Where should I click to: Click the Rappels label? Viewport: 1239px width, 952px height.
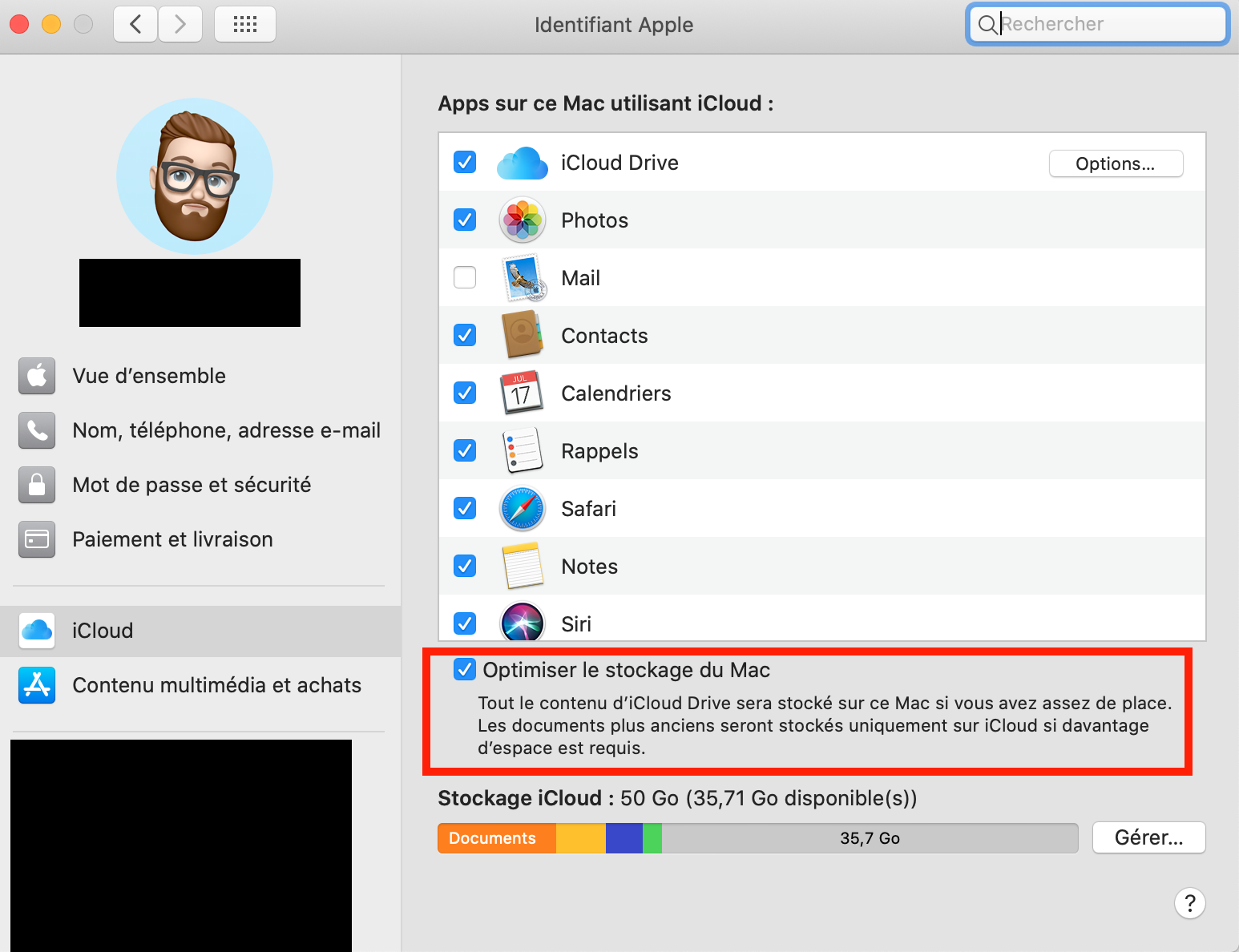[599, 451]
